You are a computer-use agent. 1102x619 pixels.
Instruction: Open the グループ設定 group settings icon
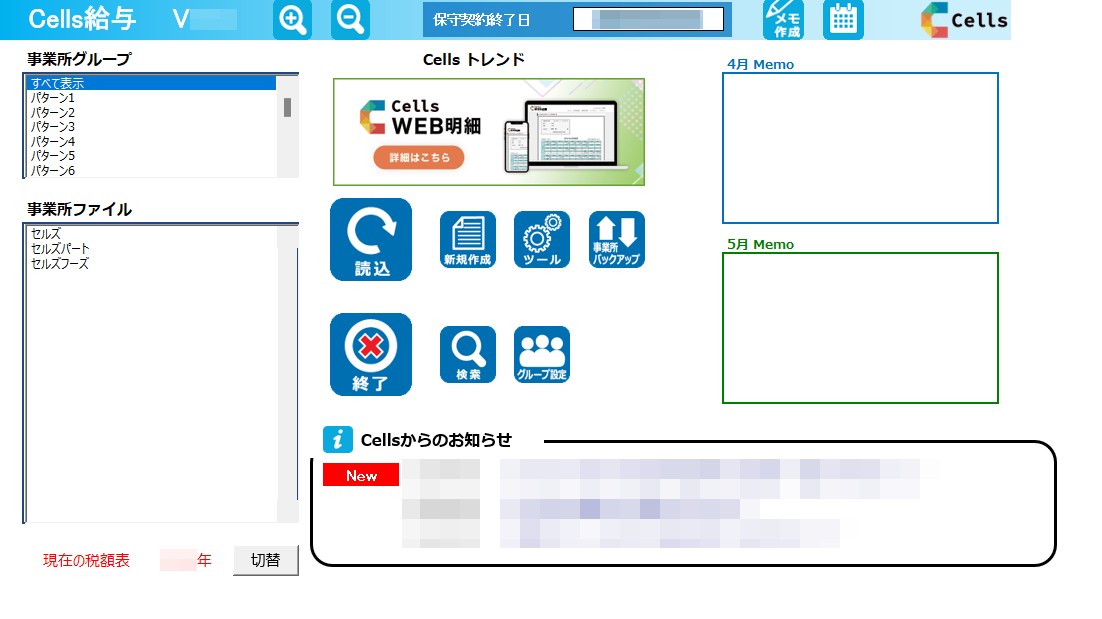tap(542, 355)
